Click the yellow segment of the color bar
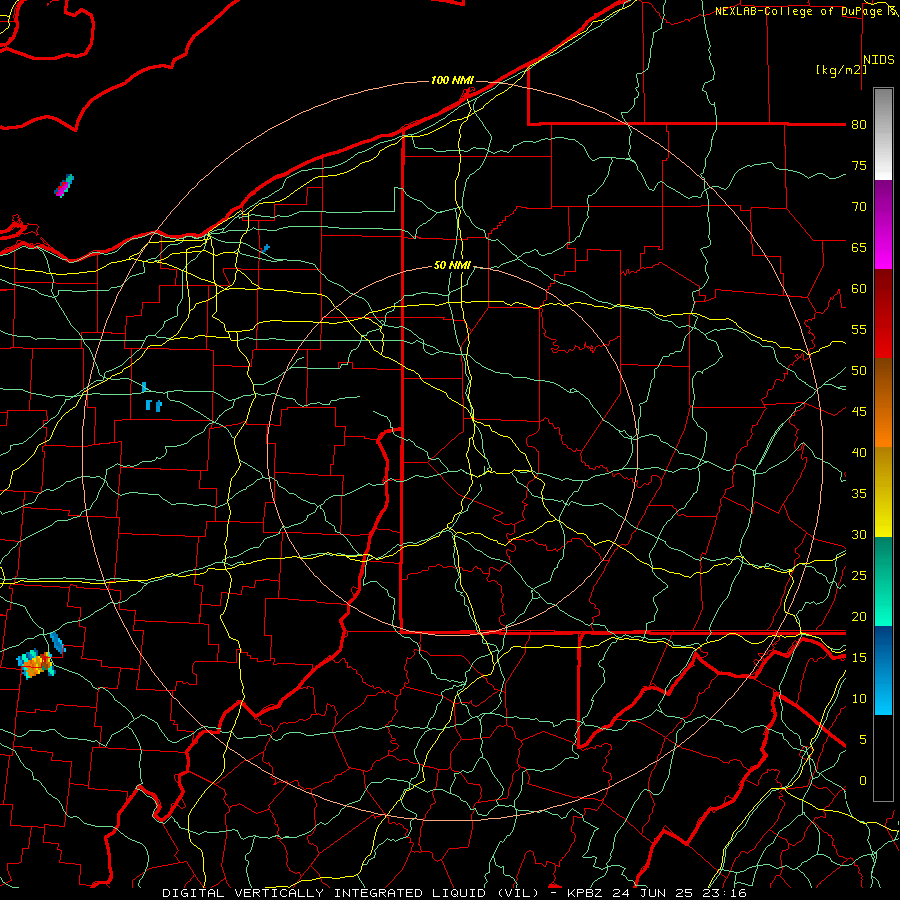900x900 pixels. [x=883, y=492]
